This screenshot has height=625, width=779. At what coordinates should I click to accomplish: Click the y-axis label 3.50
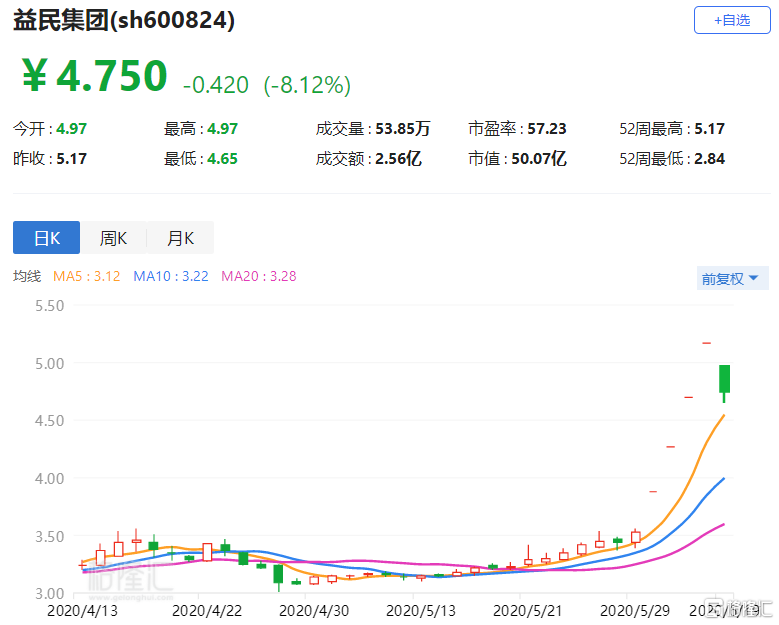[x=49, y=537]
